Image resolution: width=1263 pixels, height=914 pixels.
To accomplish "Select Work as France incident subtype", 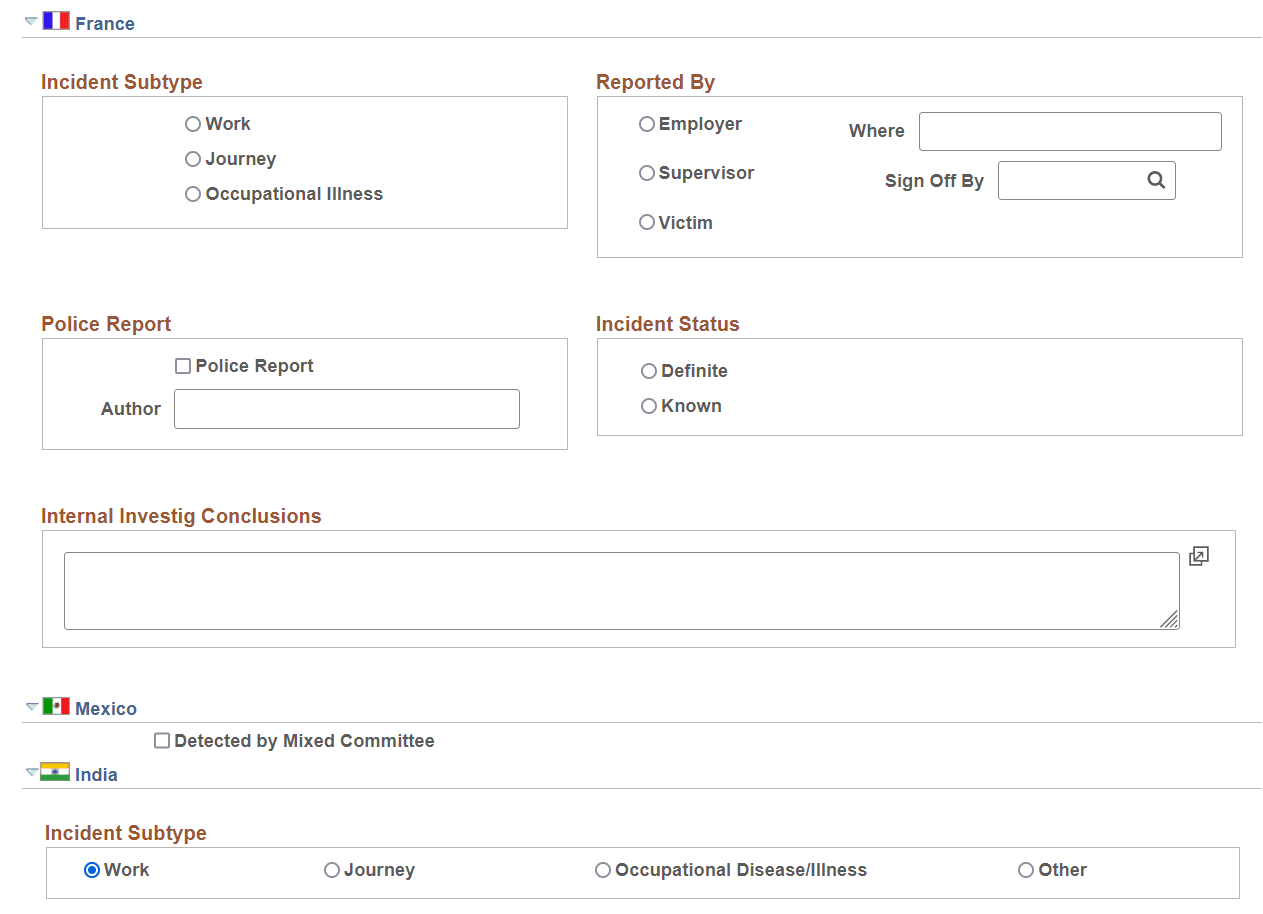I will tap(192, 123).
